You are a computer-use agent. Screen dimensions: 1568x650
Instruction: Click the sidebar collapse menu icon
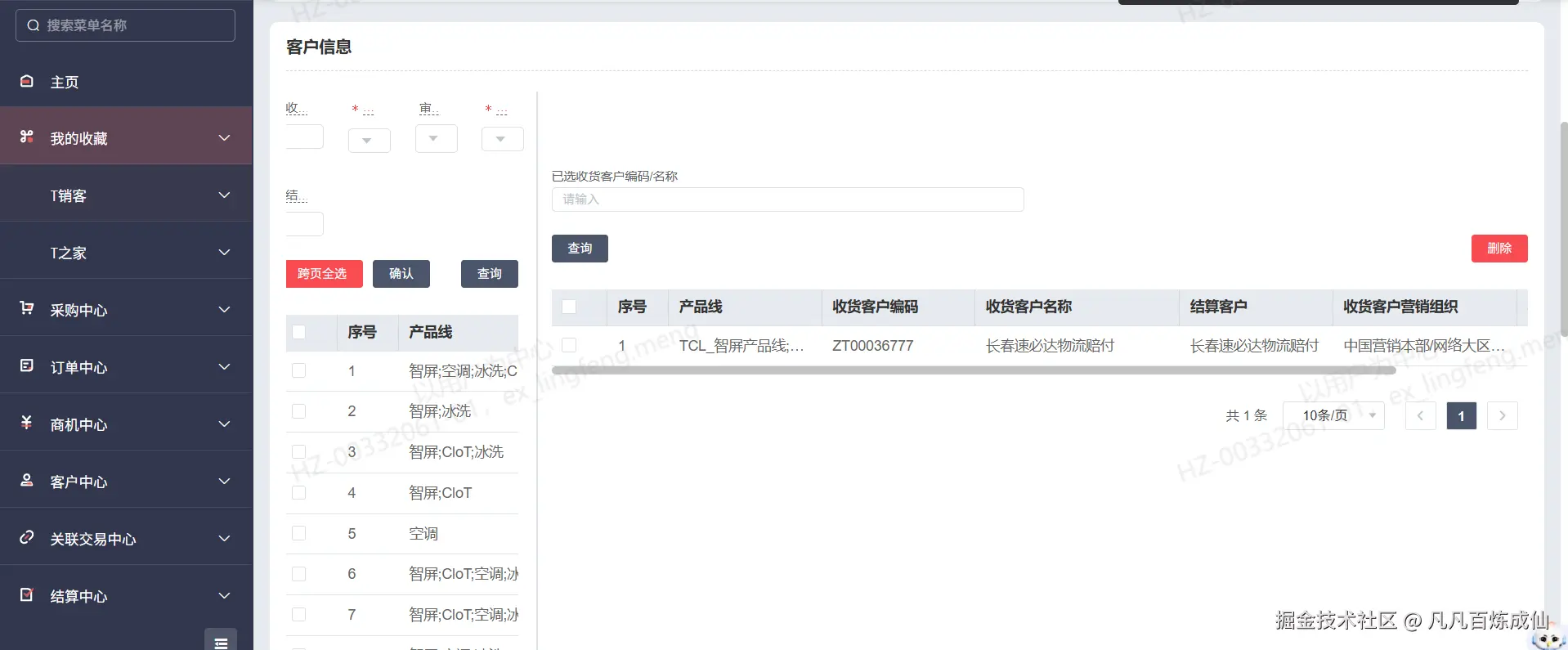[221, 642]
